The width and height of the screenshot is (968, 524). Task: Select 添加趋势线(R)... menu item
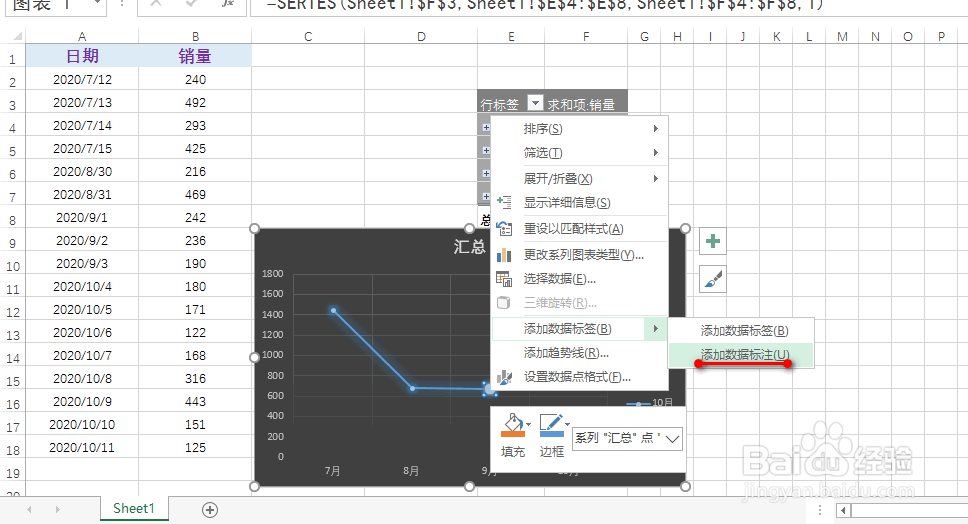click(579, 353)
